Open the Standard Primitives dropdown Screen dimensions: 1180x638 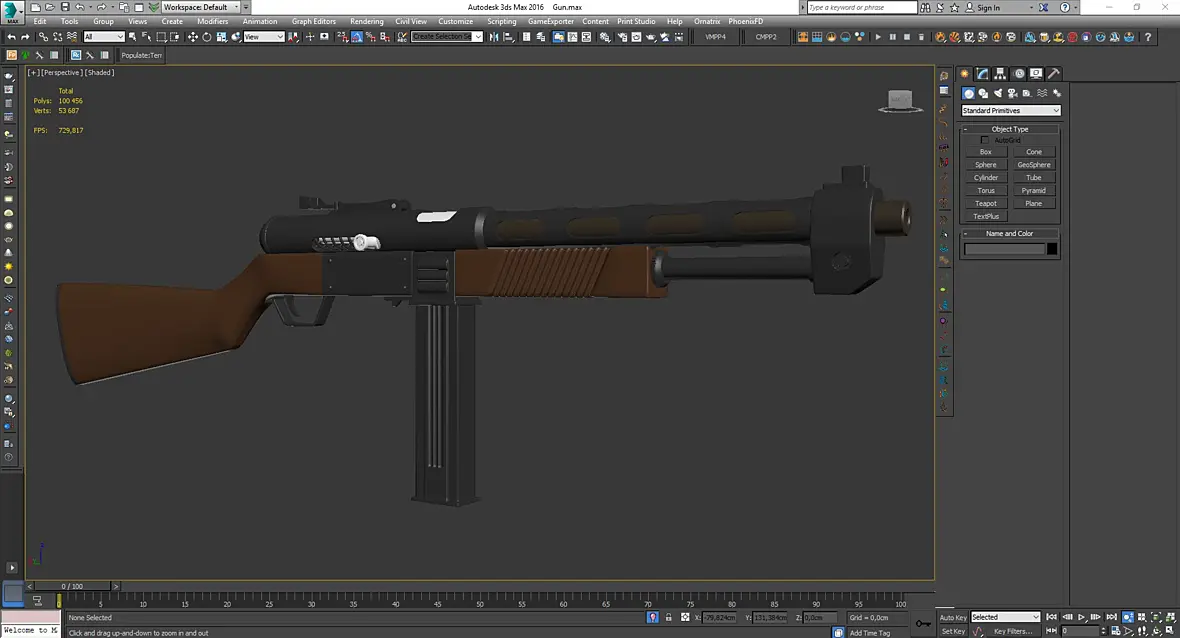click(1011, 111)
